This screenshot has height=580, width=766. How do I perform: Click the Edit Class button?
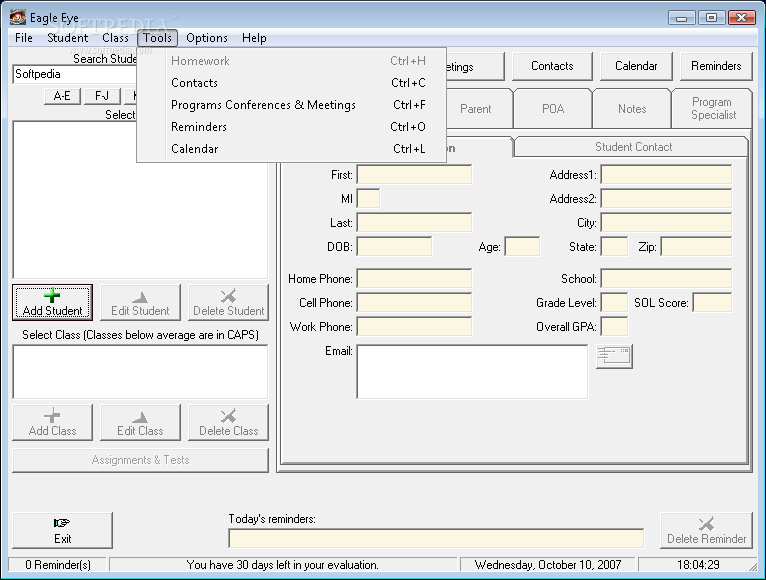[140, 423]
